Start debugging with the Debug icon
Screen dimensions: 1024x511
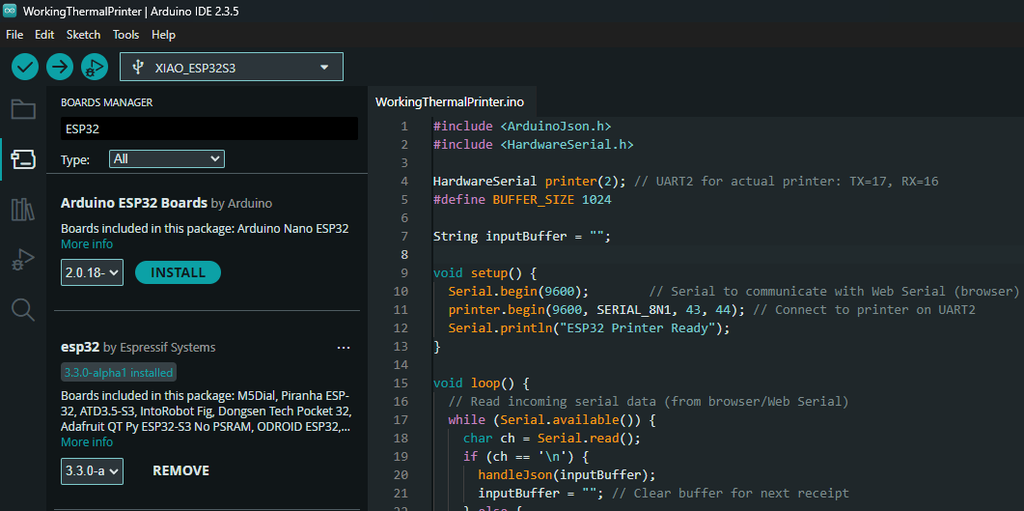(x=93, y=67)
